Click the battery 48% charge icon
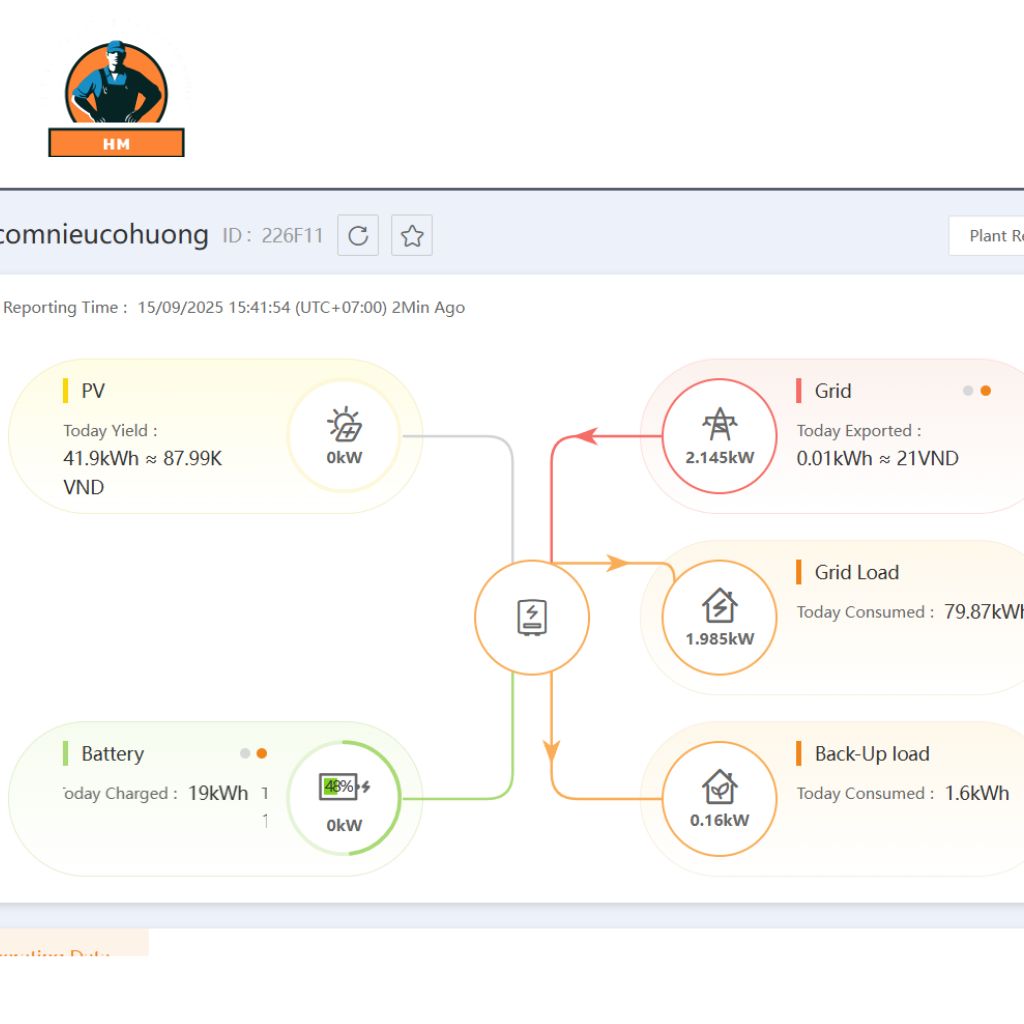Screen dimensions: 1024x1024 pos(339,787)
